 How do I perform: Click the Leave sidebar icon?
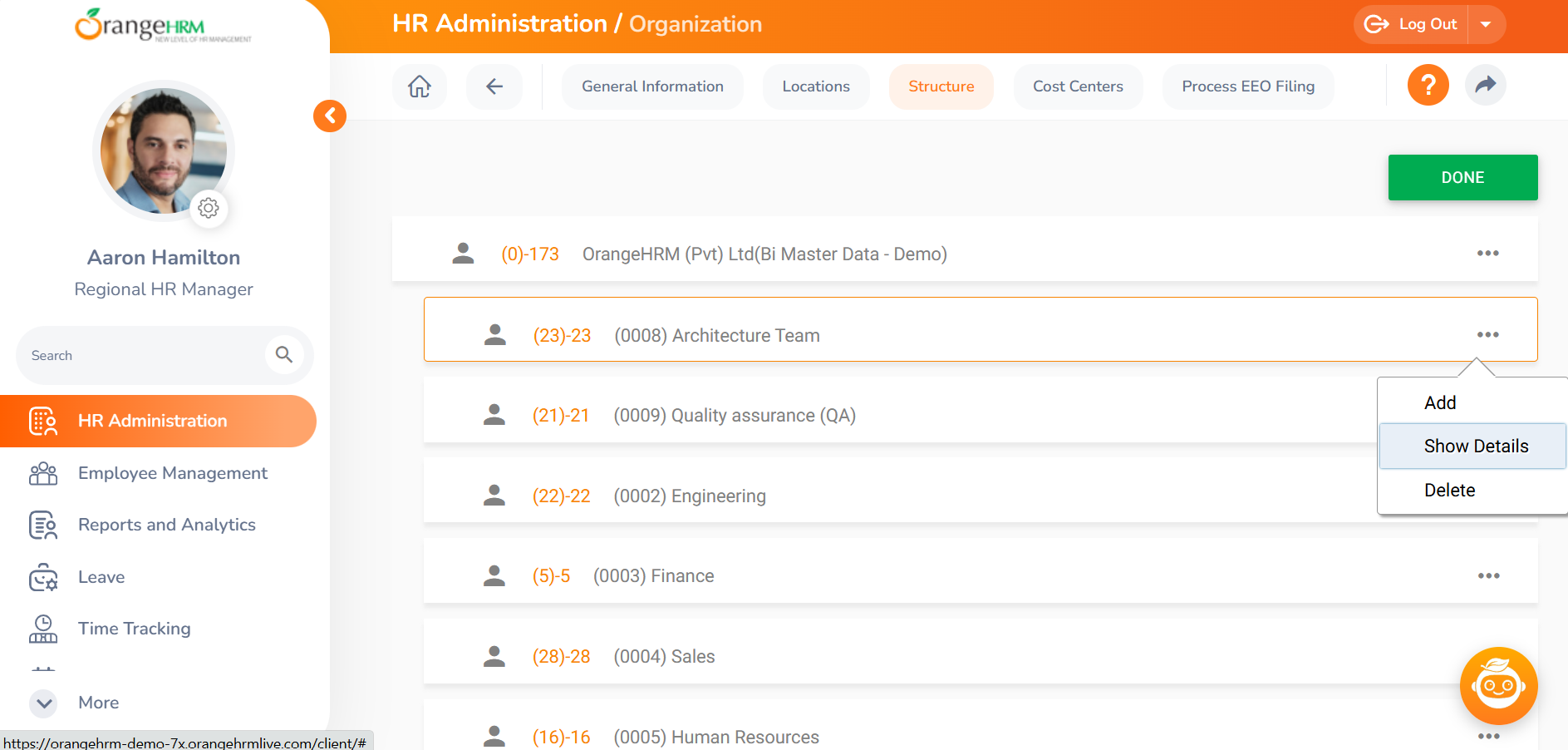tap(43, 577)
